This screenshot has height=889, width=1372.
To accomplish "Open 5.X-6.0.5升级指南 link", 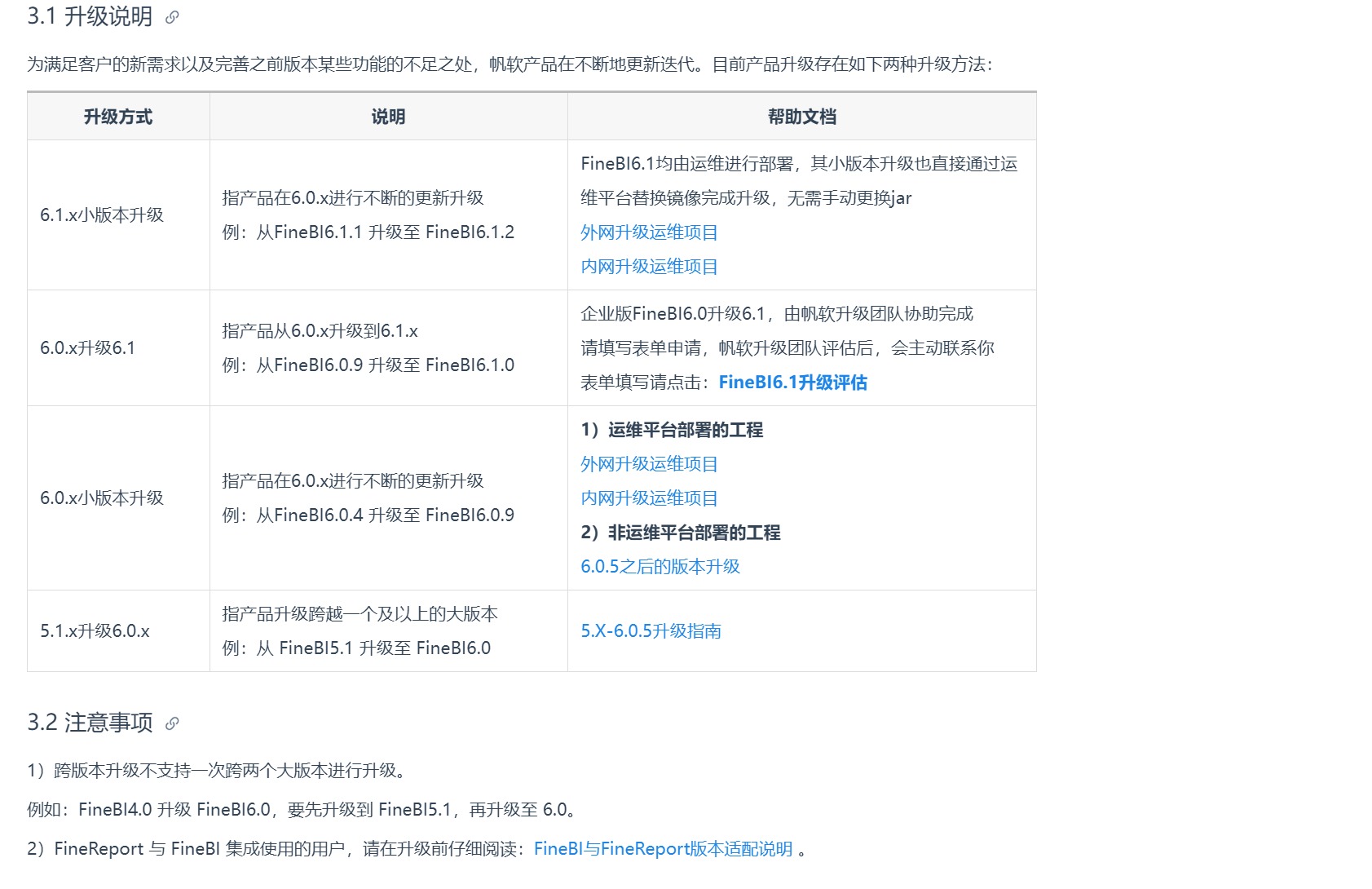I will 651,631.
